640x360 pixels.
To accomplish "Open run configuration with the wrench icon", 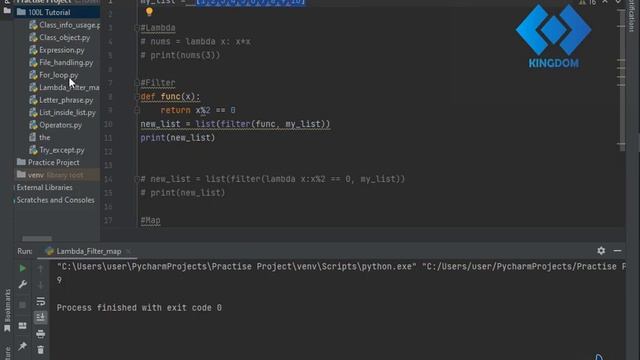I will coord(22,284).
